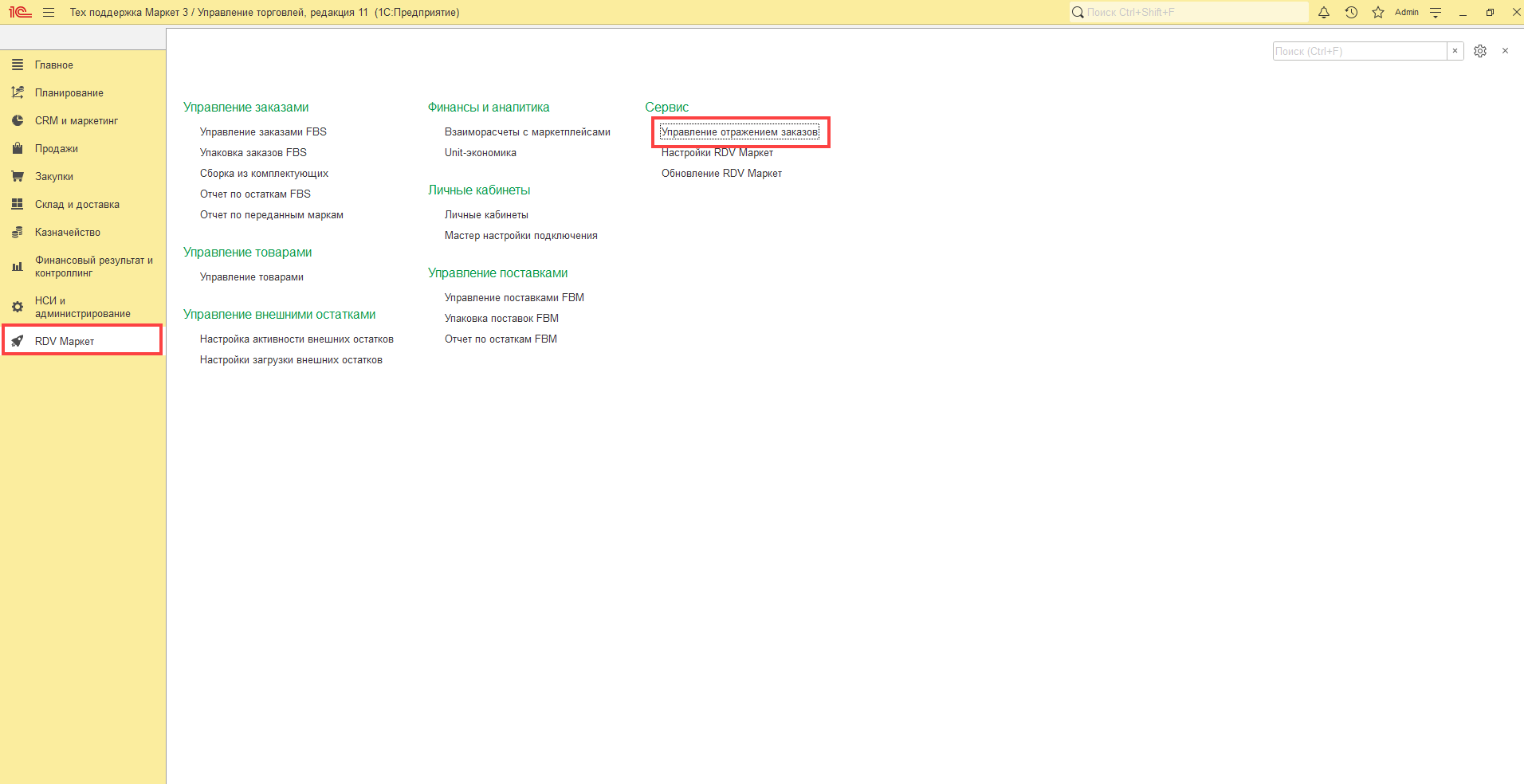This screenshot has width=1524, height=784.
Task: Click the Казначейство coins icon
Action: tap(18, 232)
